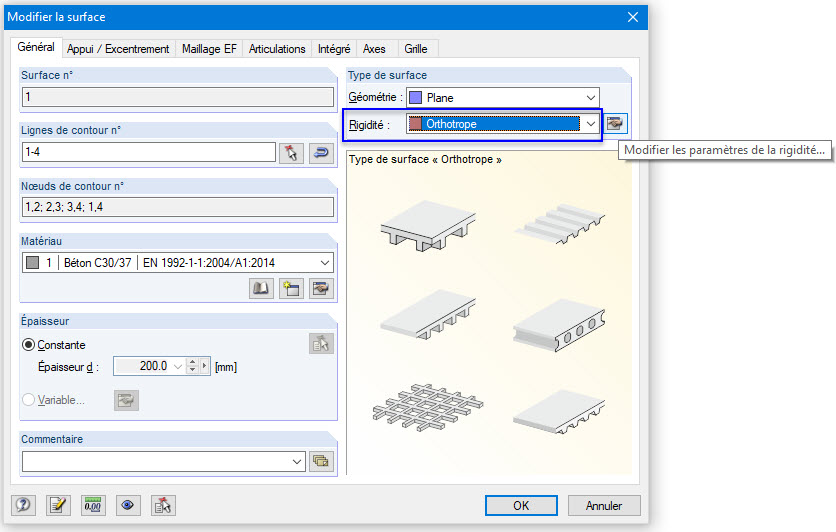The image size is (836, 532).
Task: Open the Appui / Excentrement tab
Action: tap(118, 49)
